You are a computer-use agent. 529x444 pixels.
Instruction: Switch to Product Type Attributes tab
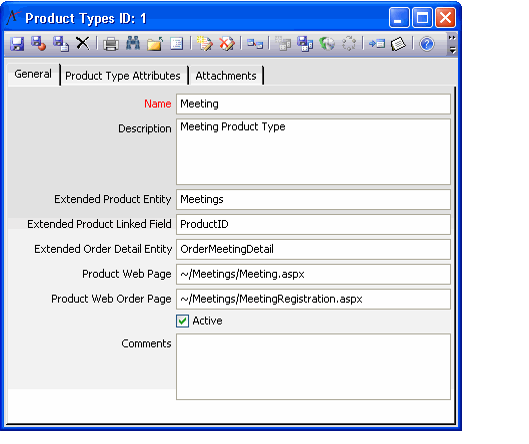(123, 76)
